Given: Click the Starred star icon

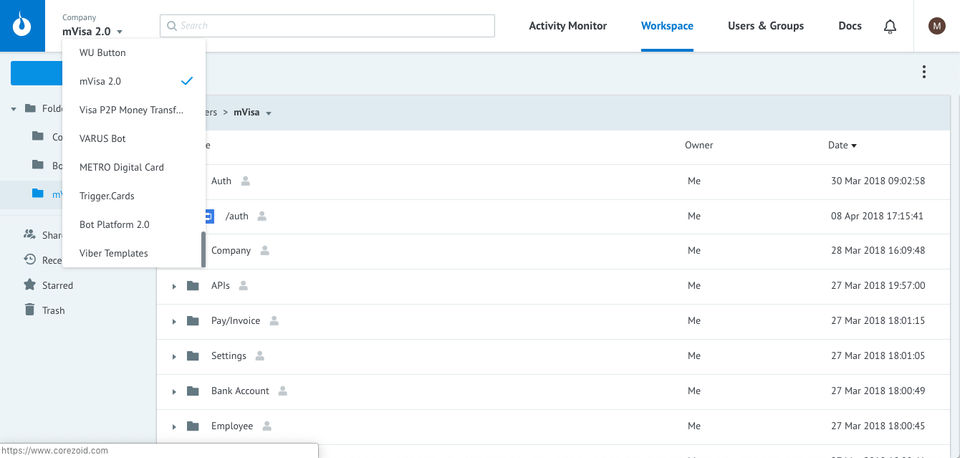Looking at the screenshot, I should 30,285.
